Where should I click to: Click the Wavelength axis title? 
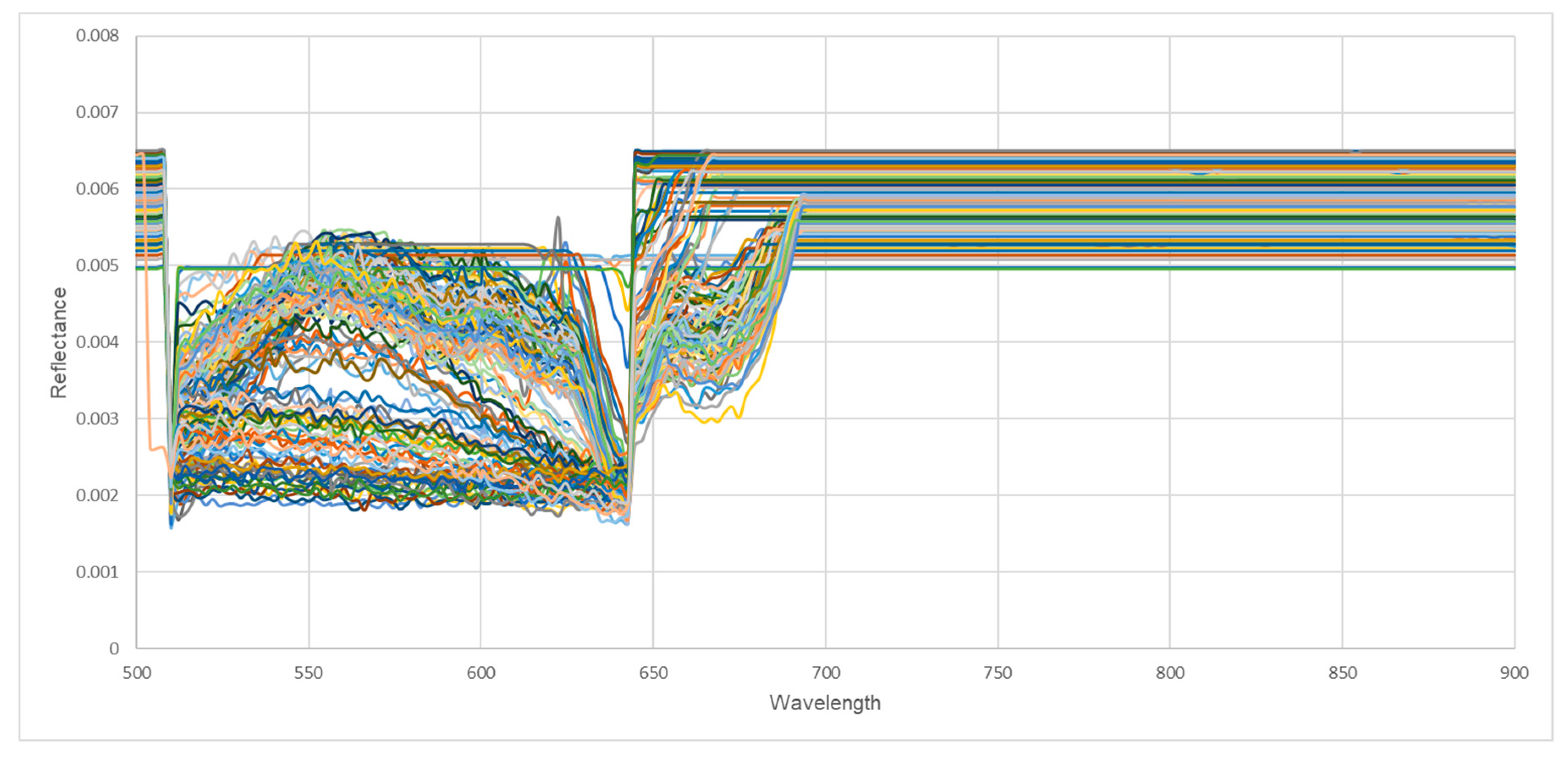point(824,703)
